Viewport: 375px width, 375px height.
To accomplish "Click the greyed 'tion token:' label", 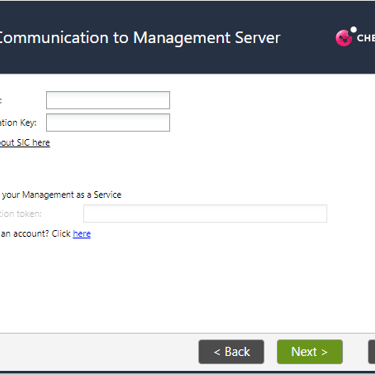I will tap(21, 214).
